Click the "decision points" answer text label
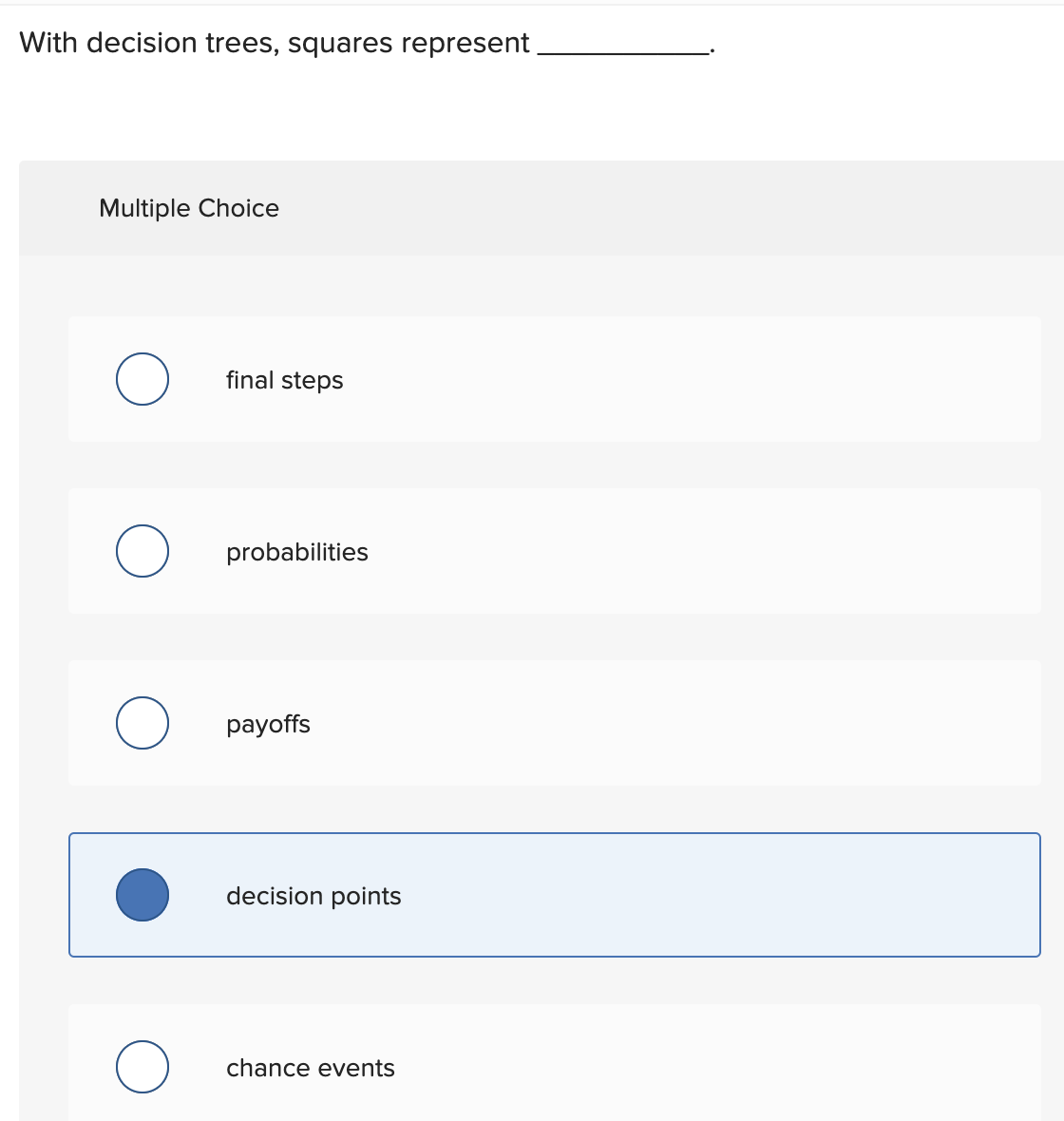 point(313,895)
